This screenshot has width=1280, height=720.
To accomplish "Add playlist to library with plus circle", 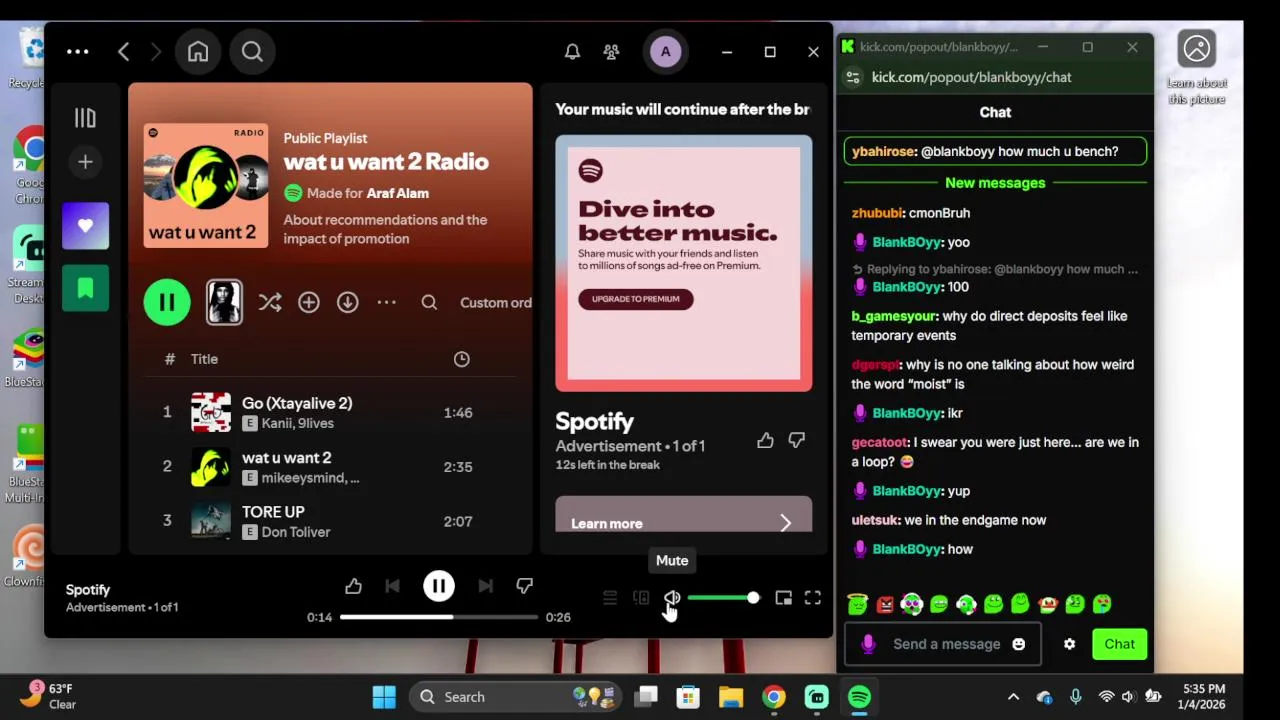I will coord(309,302).
